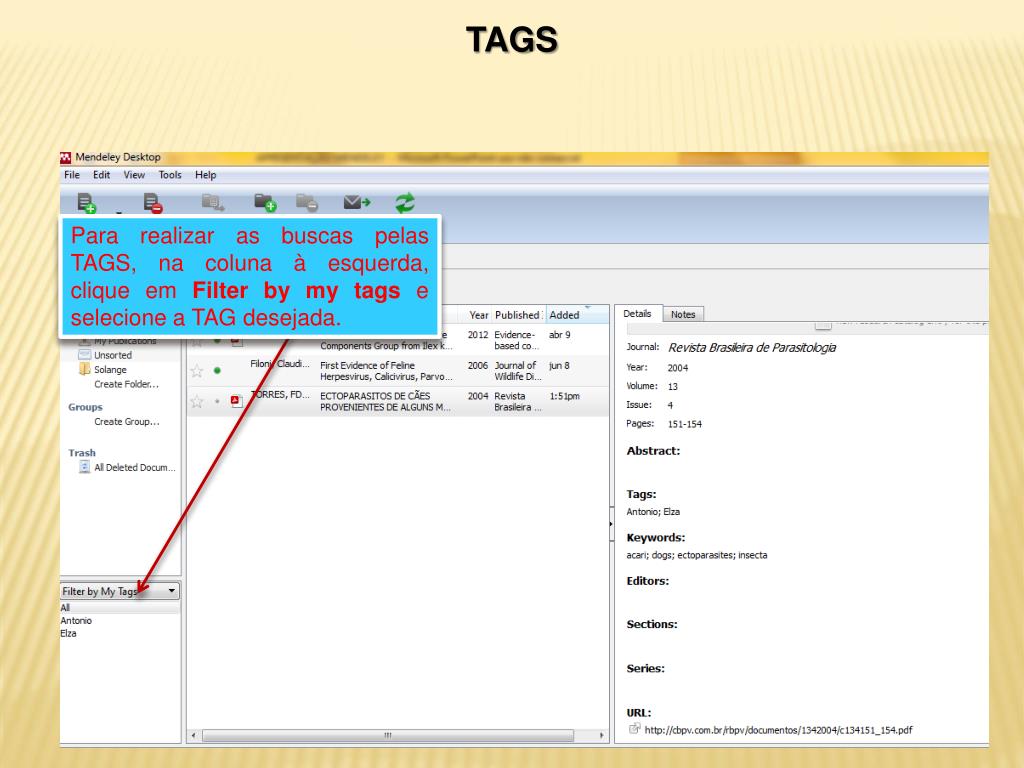Click the Remove Documents toolbar icon

tap(153, 202)
